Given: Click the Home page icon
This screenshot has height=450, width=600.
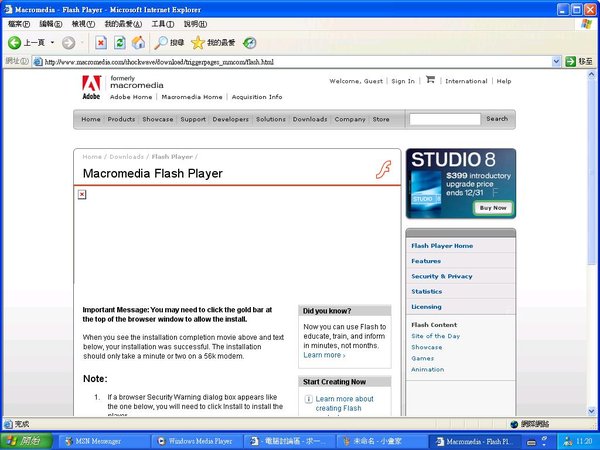Looking at the screenshot, I should click(x=139, y=42).
